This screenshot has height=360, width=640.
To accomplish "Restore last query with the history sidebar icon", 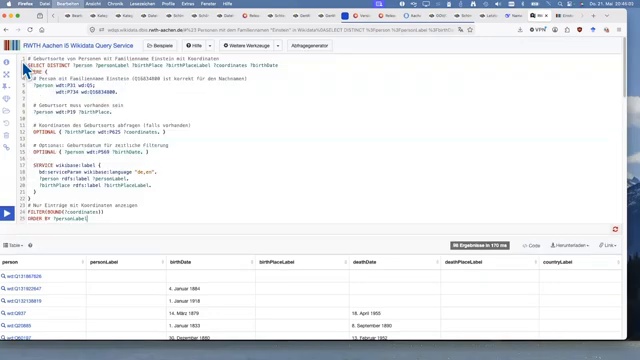I will tap(6, 123).
